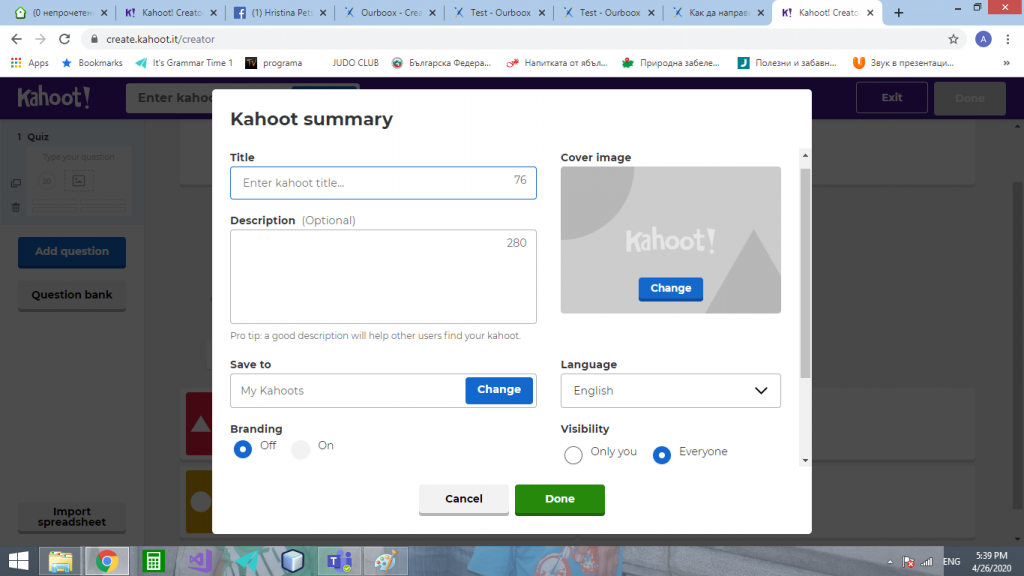
Task: Click the duplicate question icon
Action: (16, 184)
